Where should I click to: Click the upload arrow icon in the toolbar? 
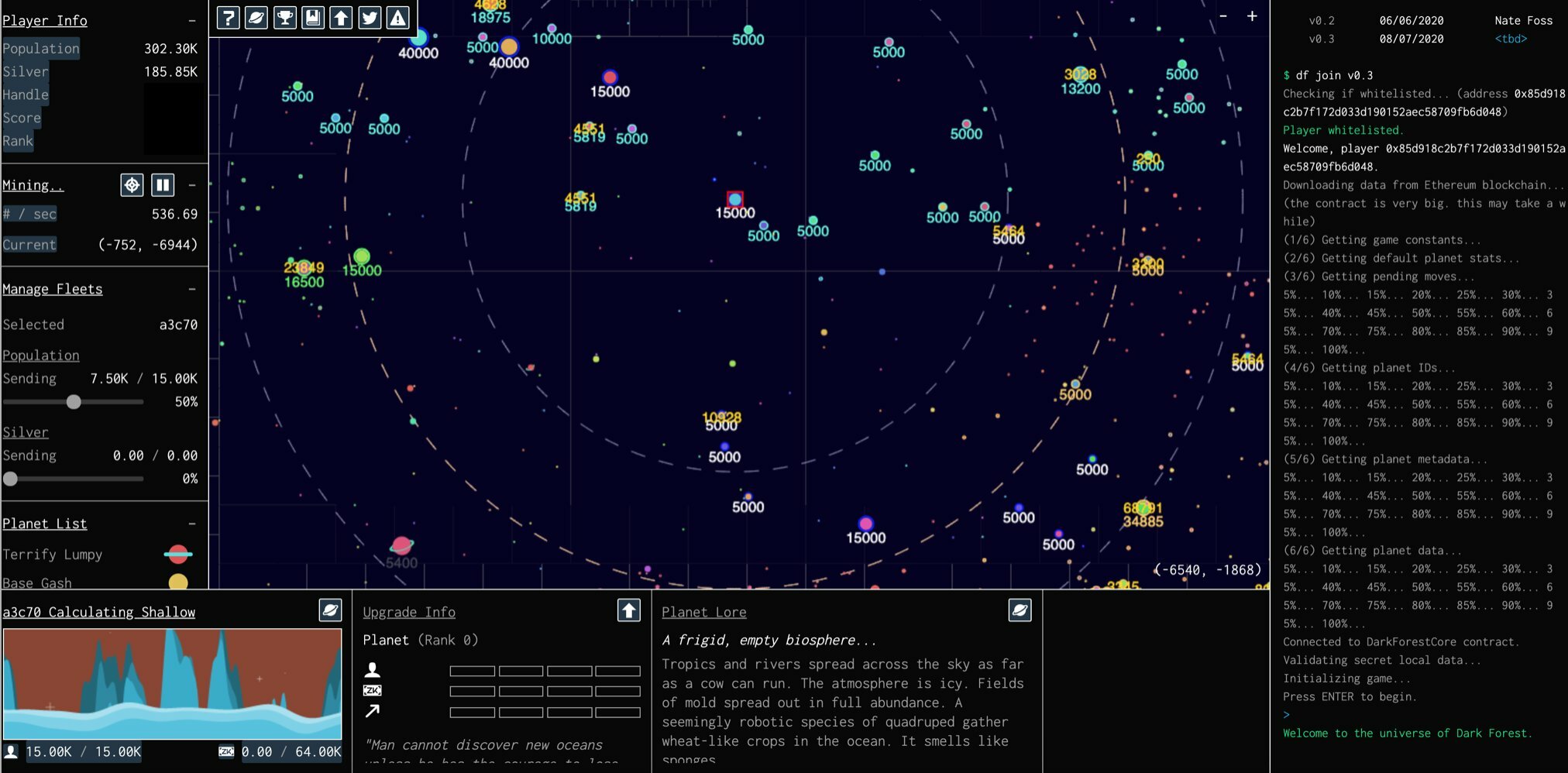342,17
